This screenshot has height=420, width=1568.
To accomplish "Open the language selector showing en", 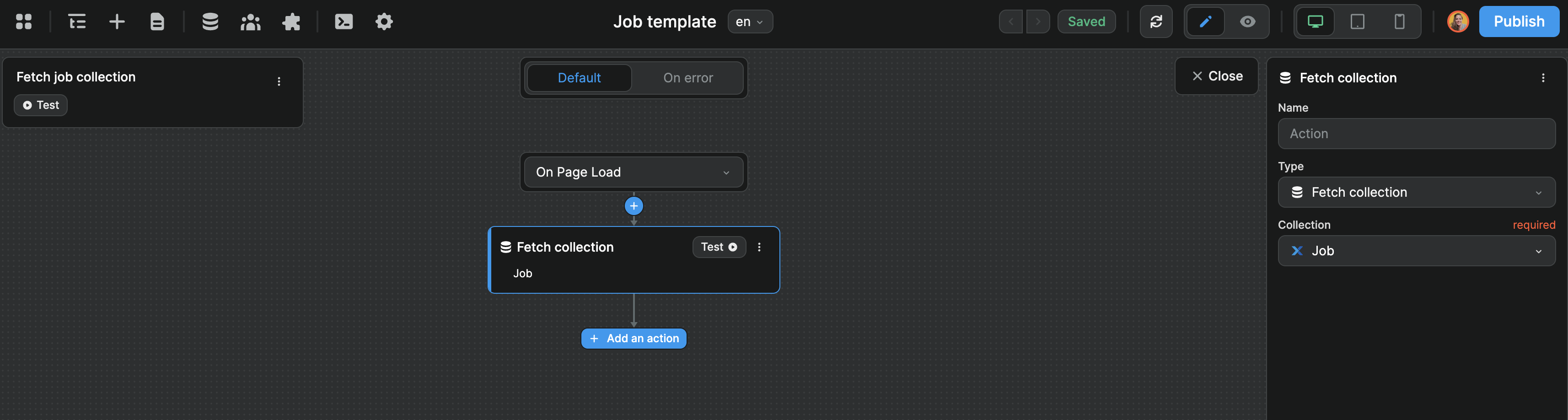I will click(750, 22).
